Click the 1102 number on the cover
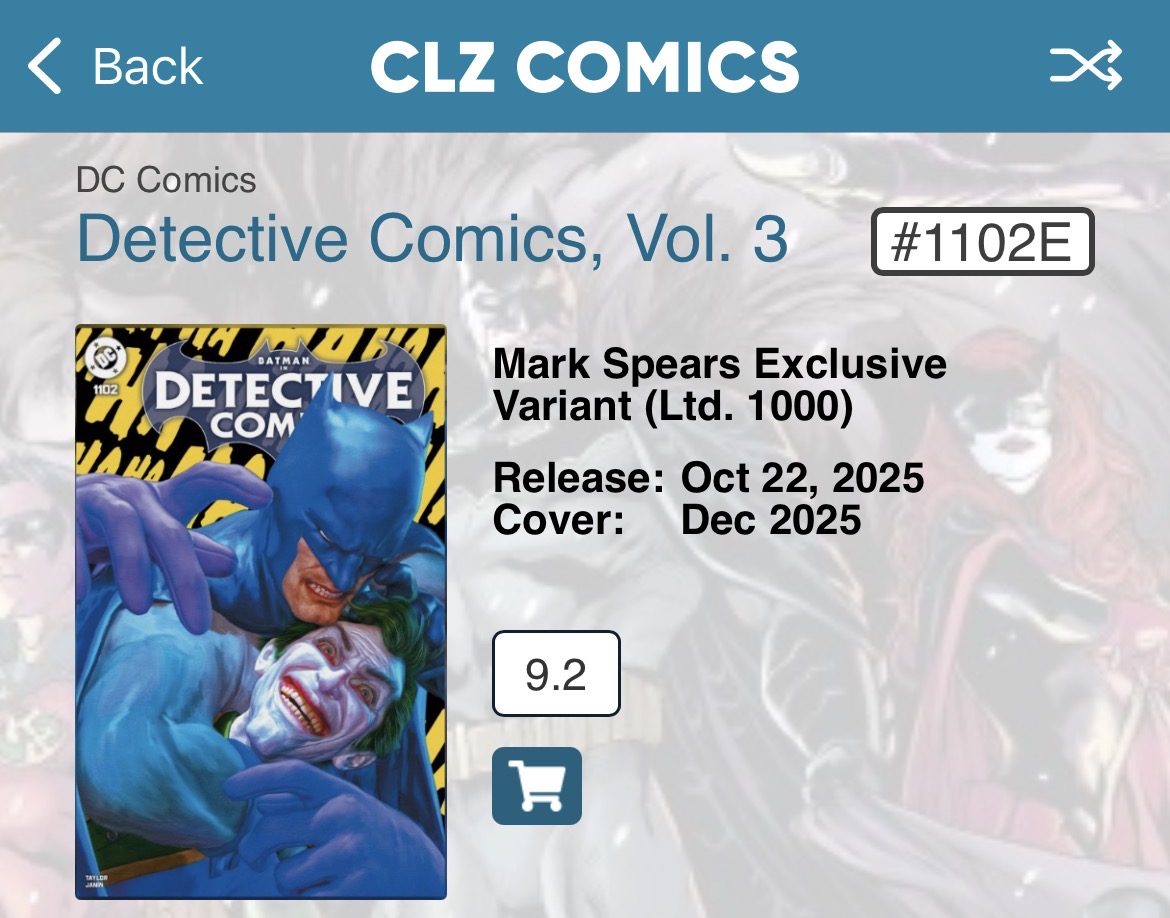Image resolution: width=1170 pixels, height=918 pixels. (105, 388)
